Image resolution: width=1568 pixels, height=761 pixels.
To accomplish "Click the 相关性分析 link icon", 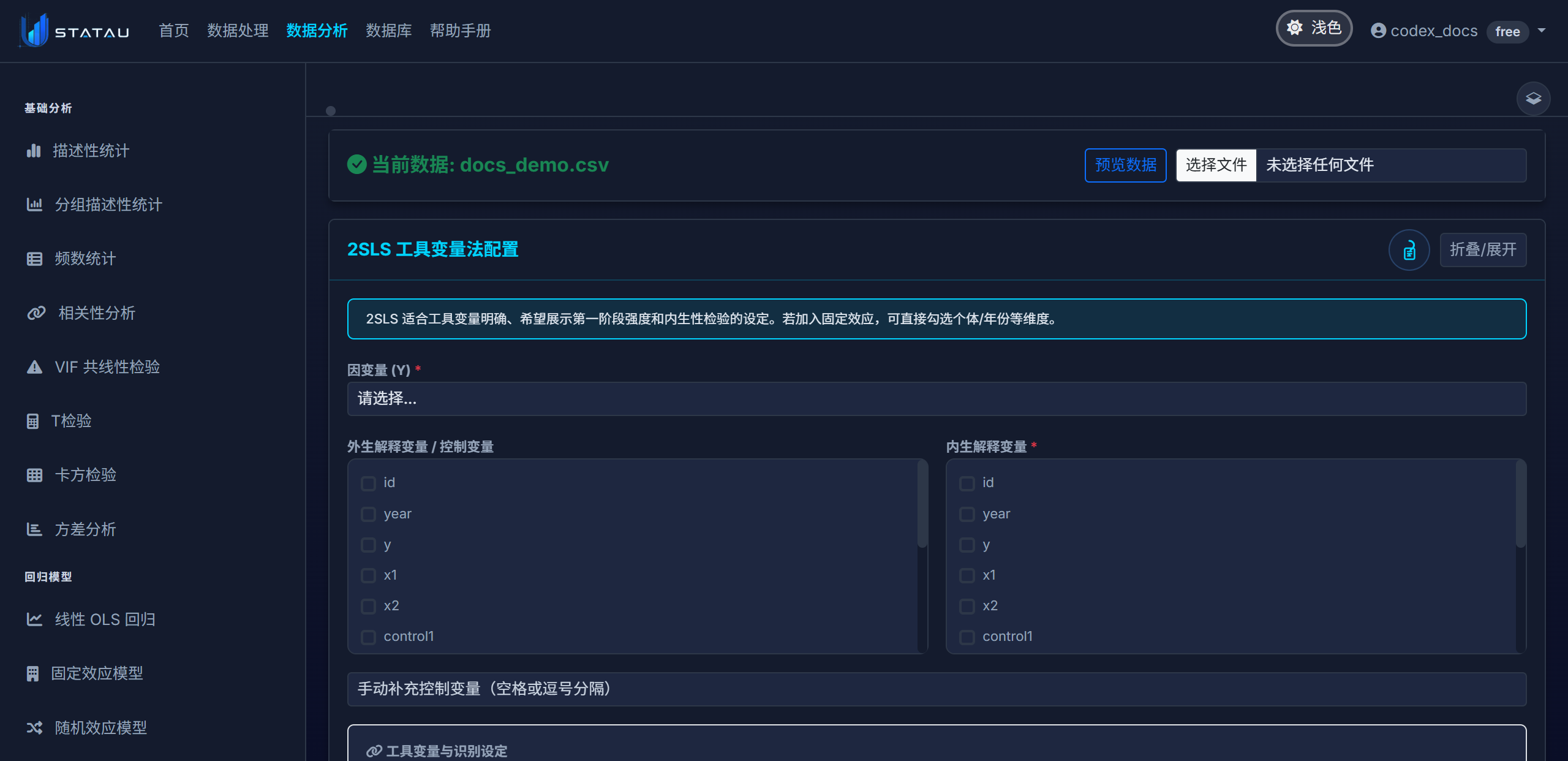I will point(36,313).
